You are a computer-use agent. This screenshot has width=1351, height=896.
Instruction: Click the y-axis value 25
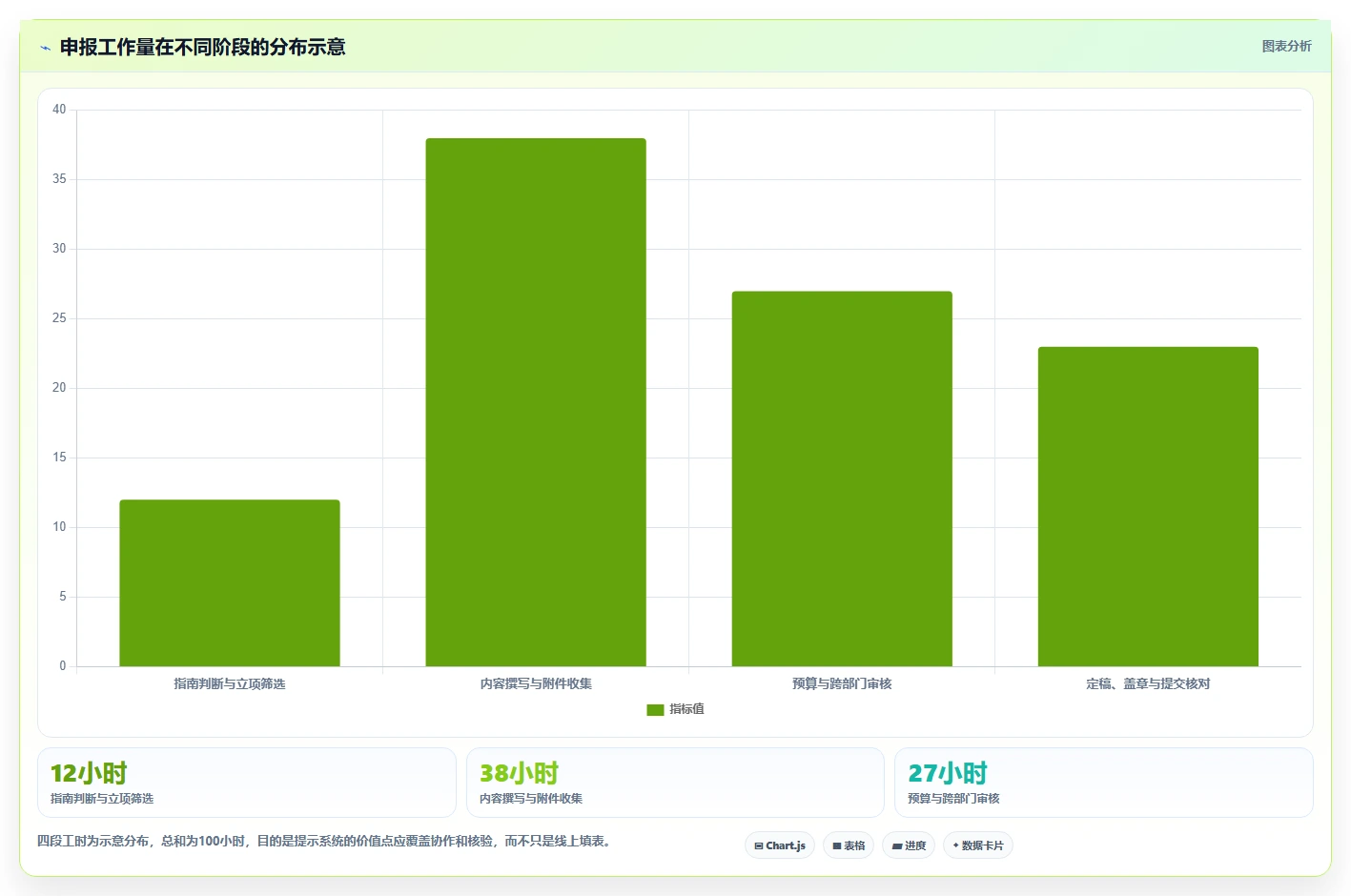59,318
